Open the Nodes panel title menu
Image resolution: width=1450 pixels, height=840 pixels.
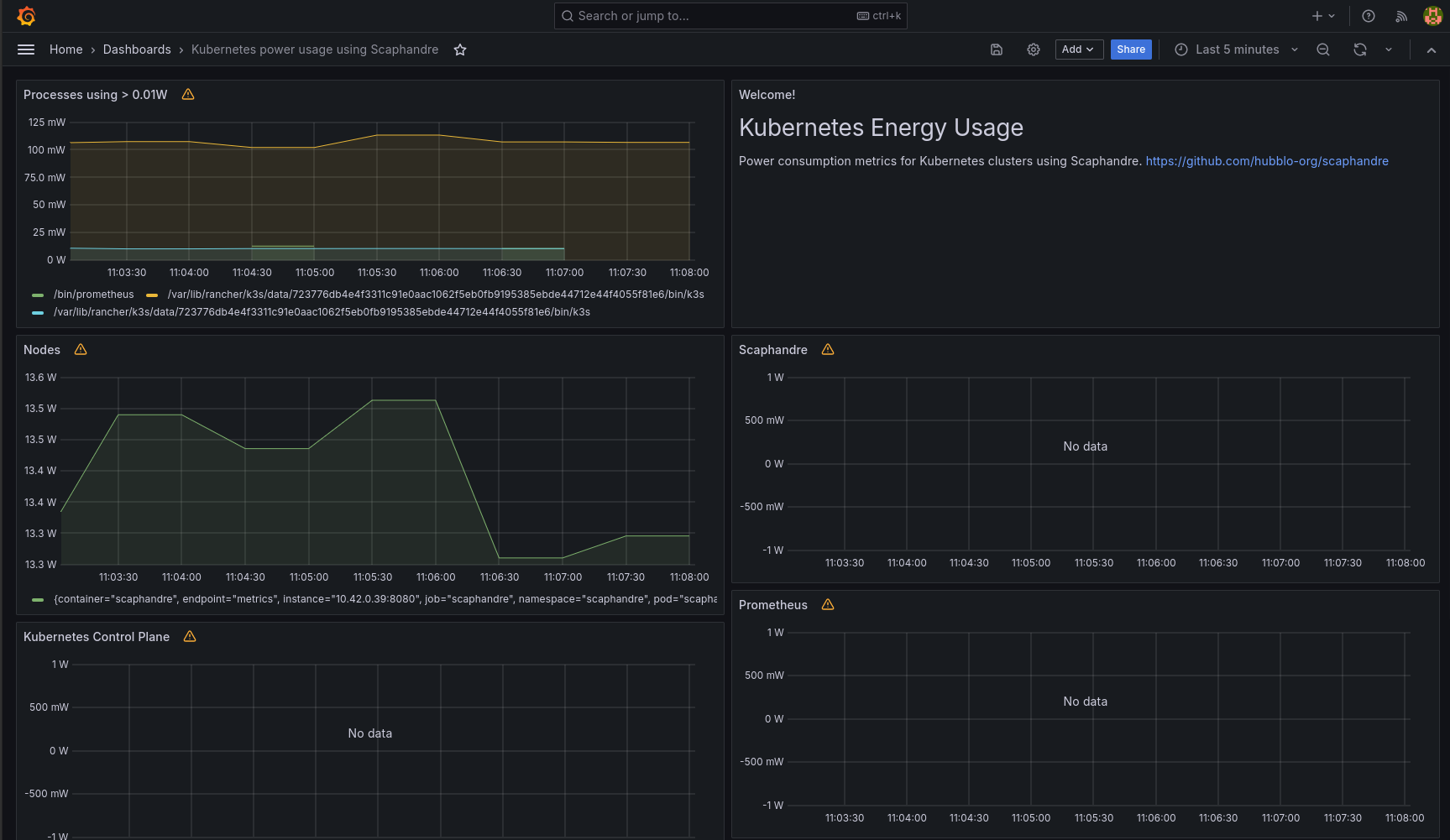(42, 350)
